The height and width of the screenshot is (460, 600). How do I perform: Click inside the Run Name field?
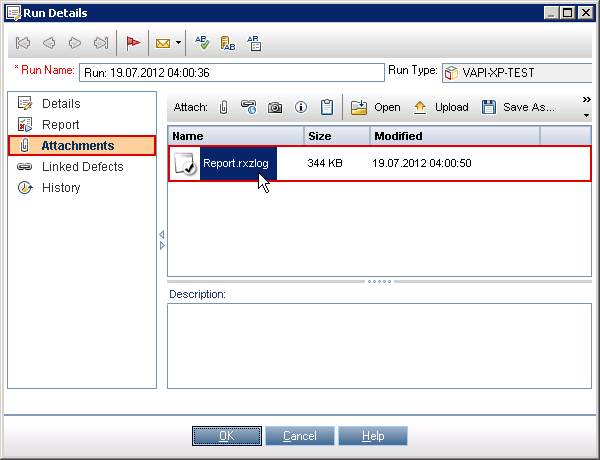[232, 72]
